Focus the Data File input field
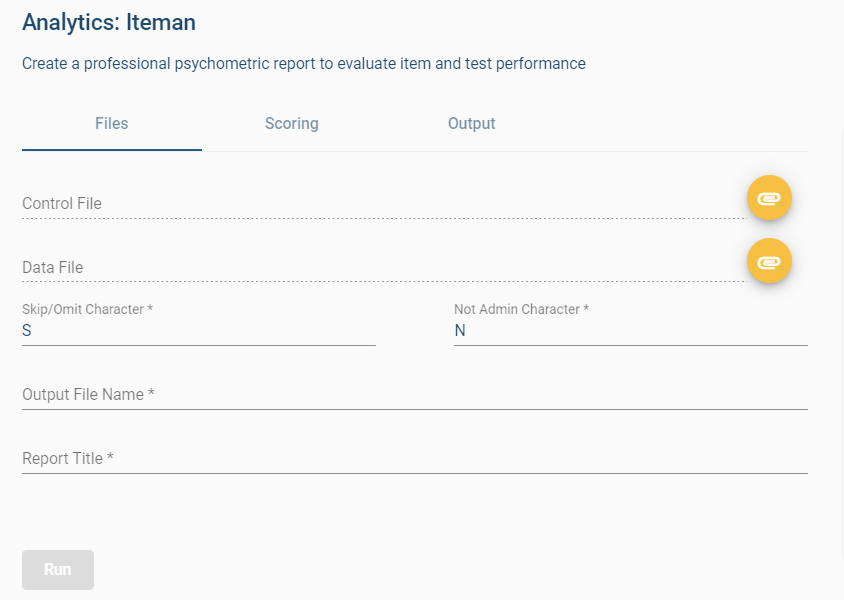This screenshot has height=600, width=844. pos(380,267)
